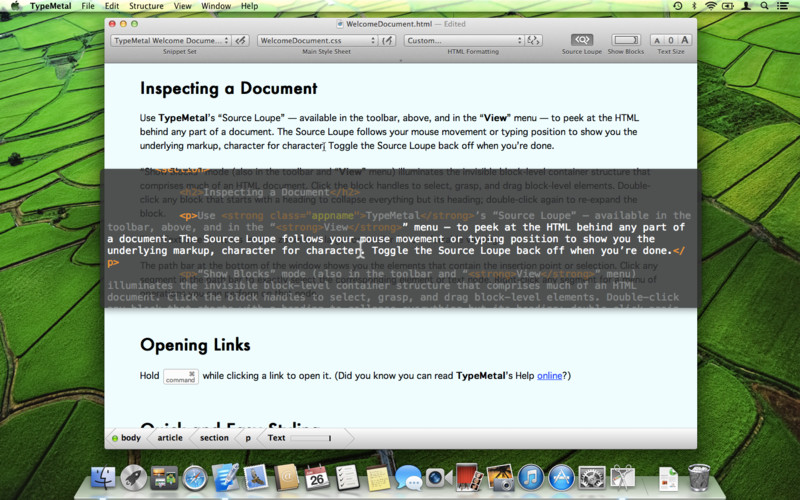Open the View menu
This screenshot has width=800, height=500.
182,6
